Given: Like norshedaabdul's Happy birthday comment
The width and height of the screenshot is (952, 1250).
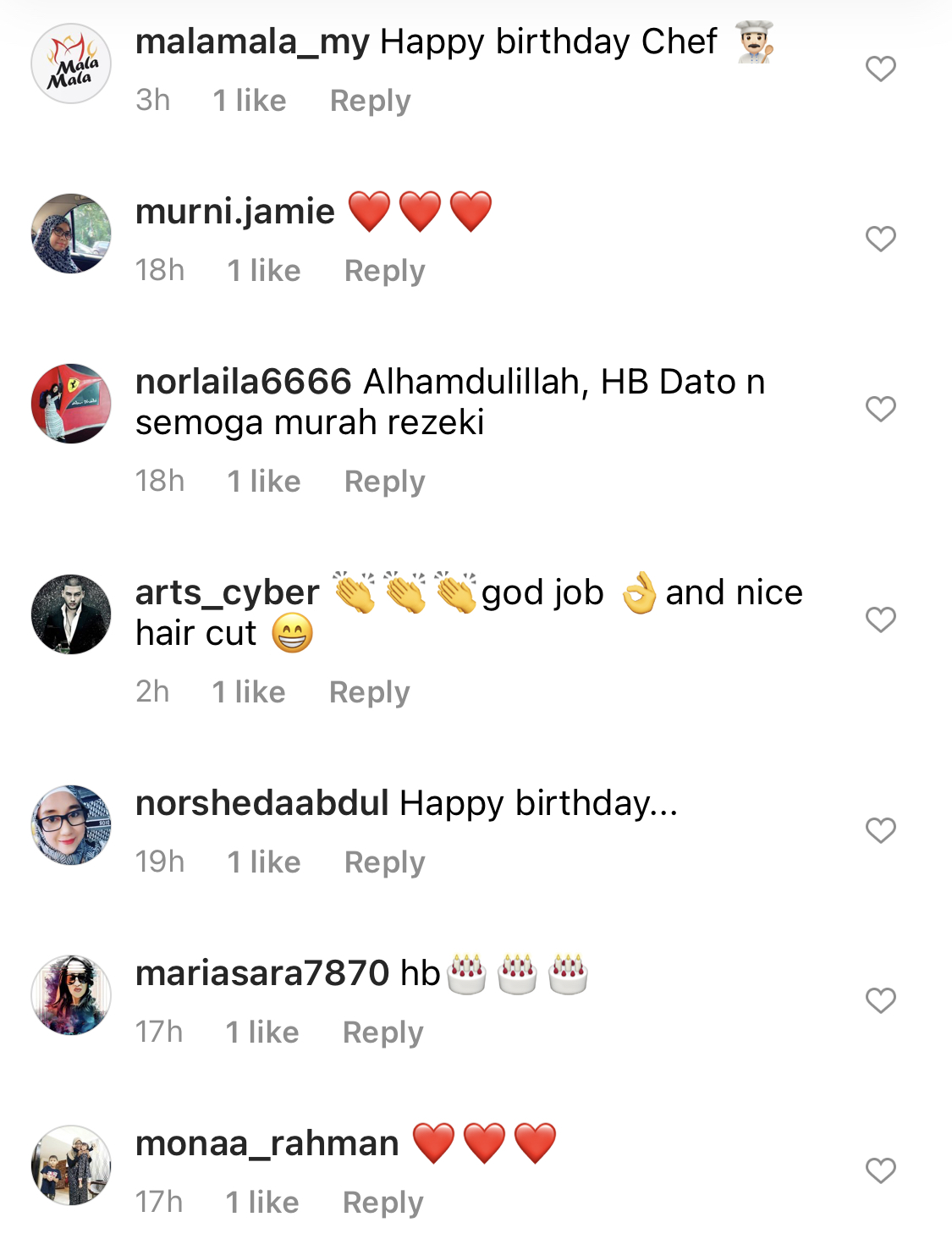Looking at the screenshot, I should tap(880, 830).
